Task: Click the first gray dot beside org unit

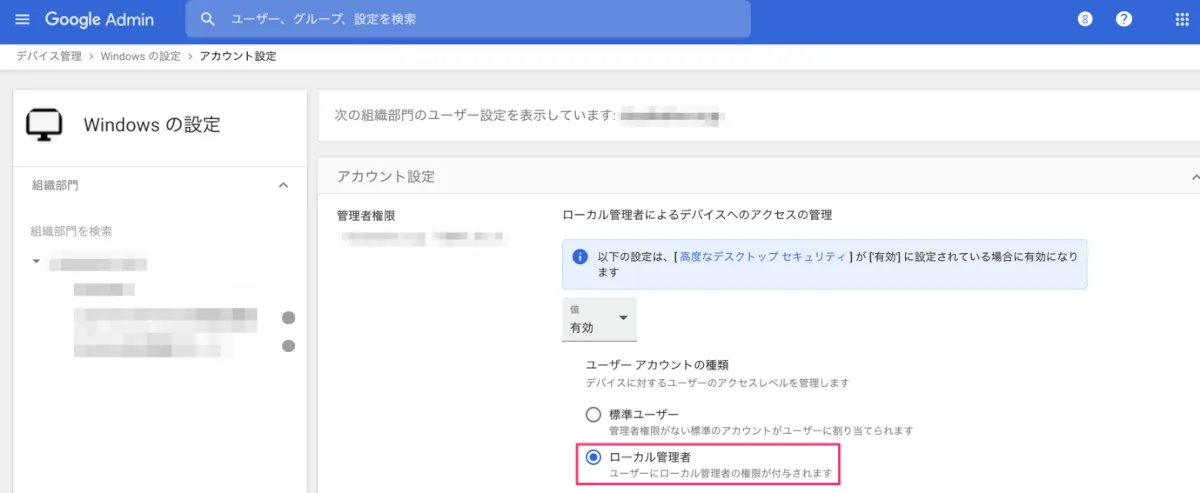Action: 289,318
